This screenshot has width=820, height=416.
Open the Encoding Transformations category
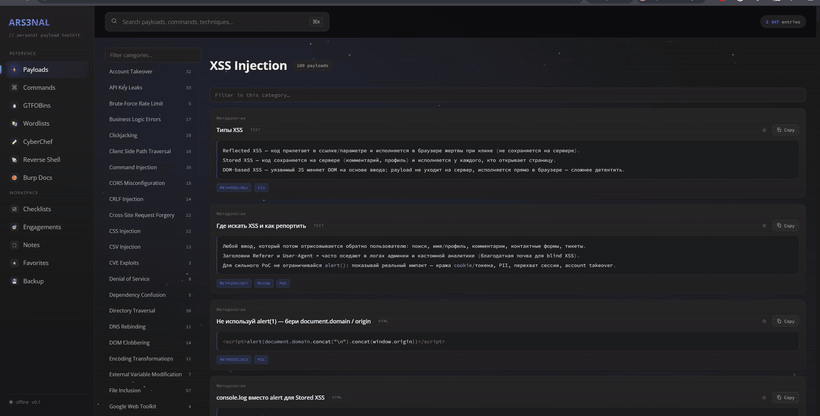(x=150, y=359)
